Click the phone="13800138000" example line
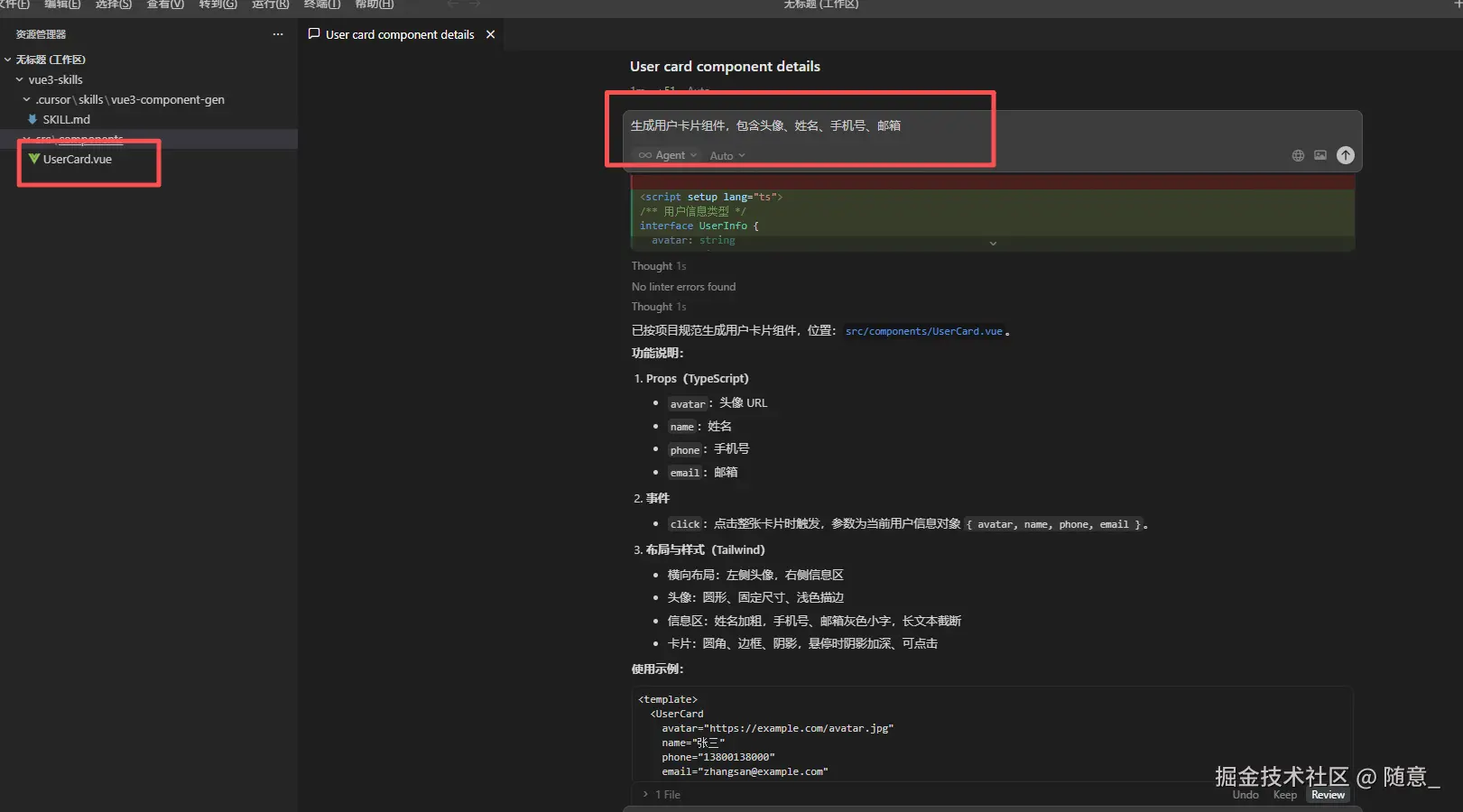The height and width of the screenshot is (812, 1463). (718, 757)
